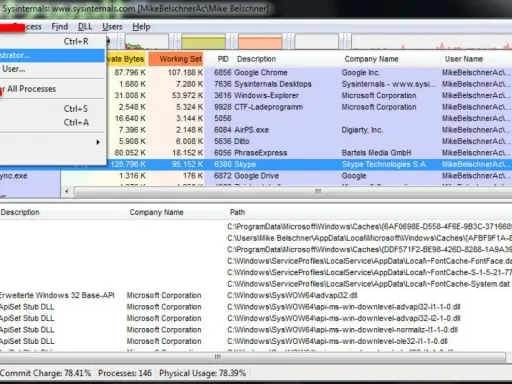Screen dimensions: 512x384
Task: Open the yellow commit history graph
Action: pos(203,42)
